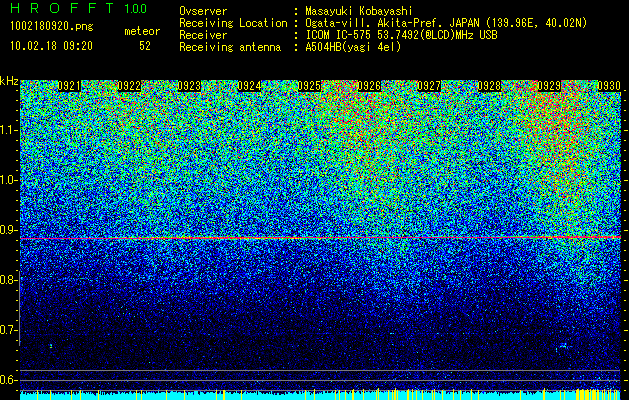Click the meteor label
The width and height of the screenshot is (629, 400).
point(142,31)
